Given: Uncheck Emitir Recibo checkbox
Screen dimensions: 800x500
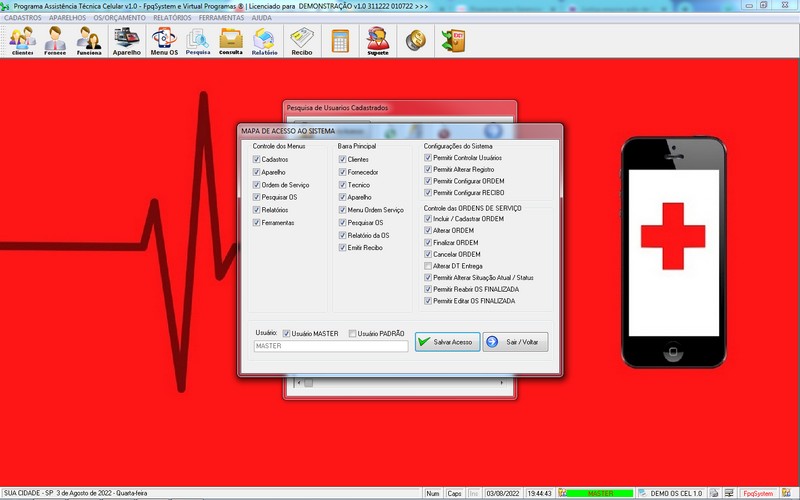Looking at the screenshot, I should click(342, 247).
